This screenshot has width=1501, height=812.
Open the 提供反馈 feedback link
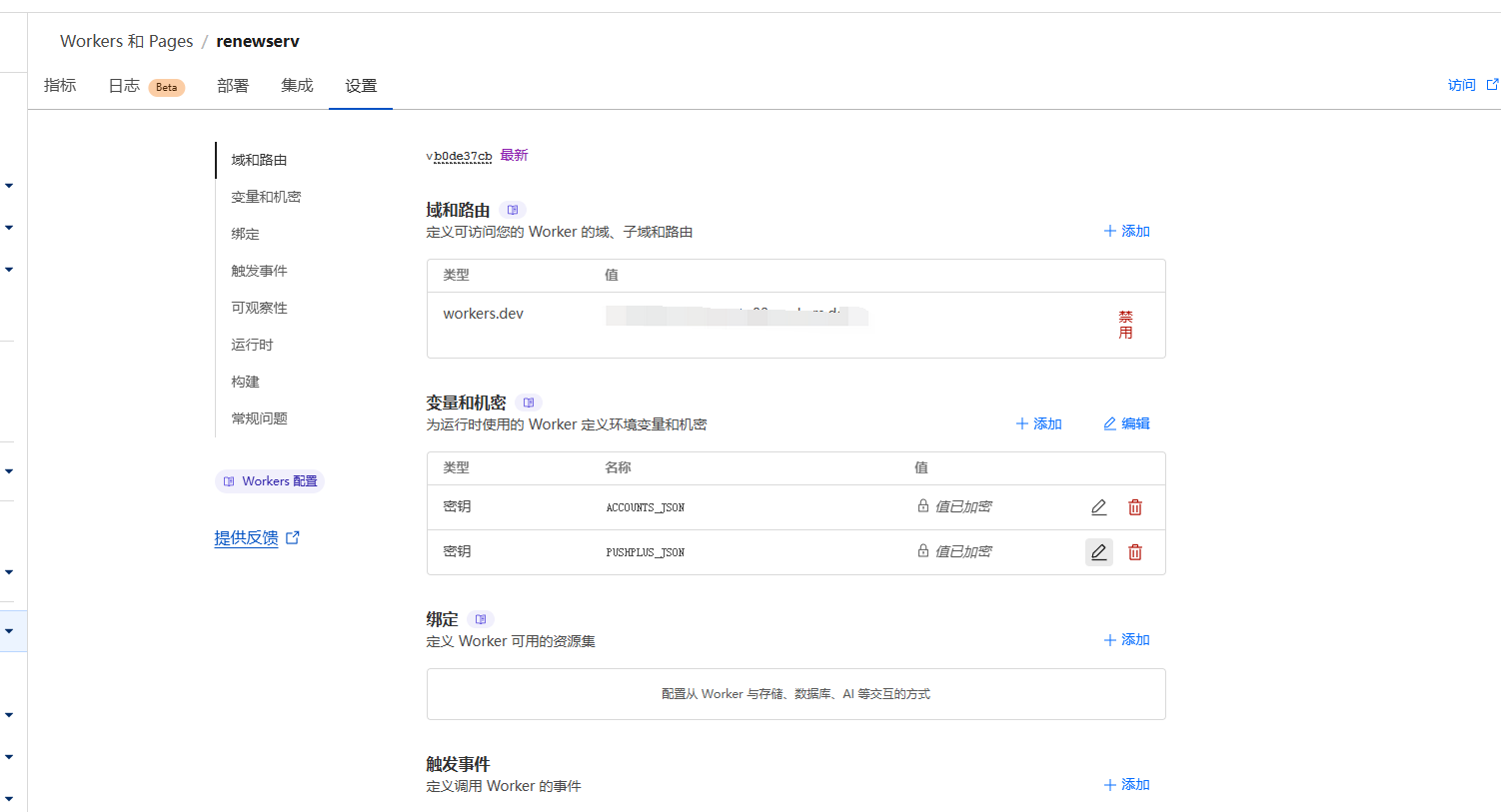(247, 537)
